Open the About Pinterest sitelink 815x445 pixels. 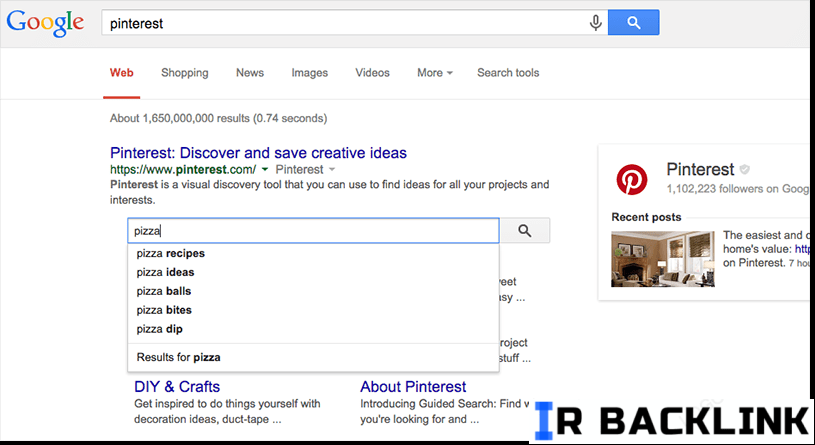413,386
